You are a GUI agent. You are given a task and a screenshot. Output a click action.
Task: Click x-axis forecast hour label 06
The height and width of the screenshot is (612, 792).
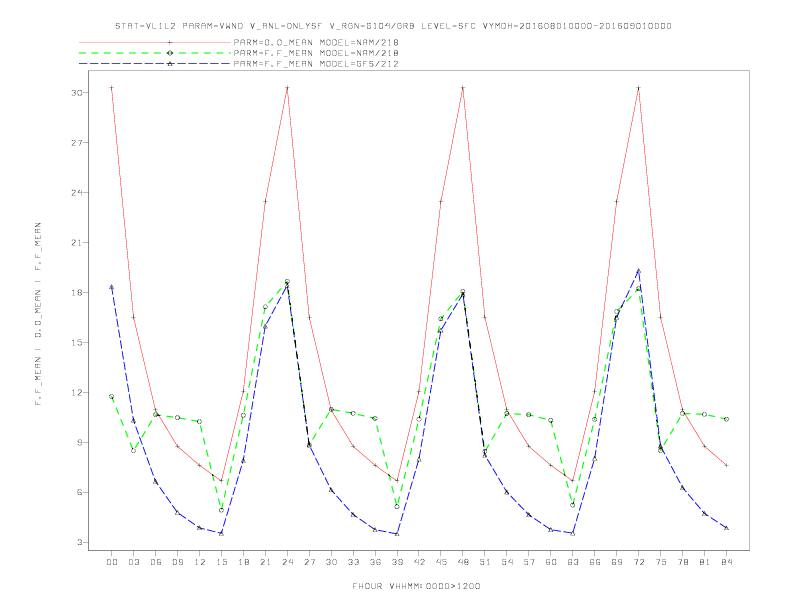(156, 562)
